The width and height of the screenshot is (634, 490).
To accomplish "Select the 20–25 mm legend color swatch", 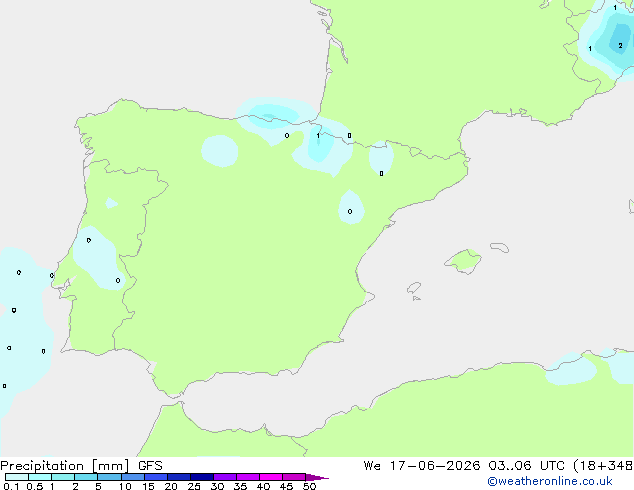I will point(178,477).
